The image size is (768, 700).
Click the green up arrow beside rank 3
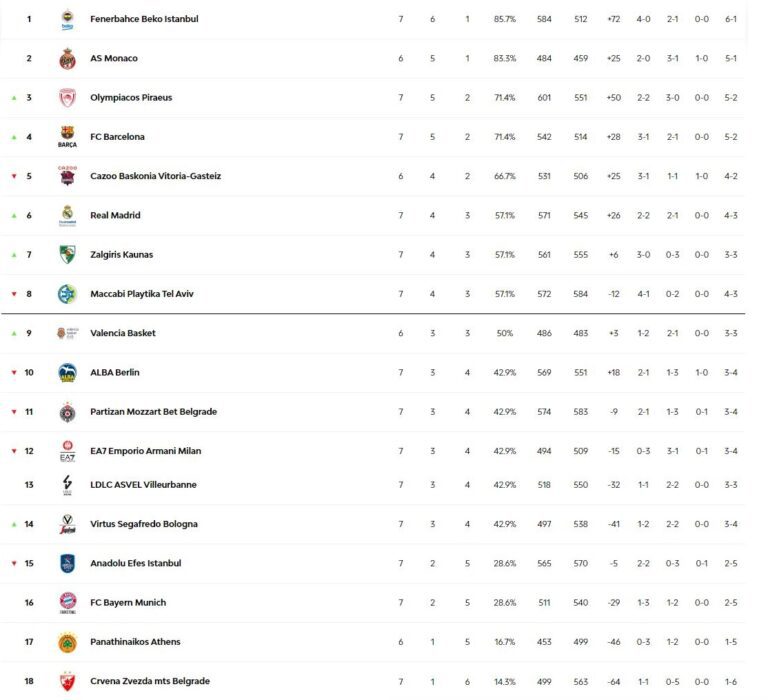(14, 98)
